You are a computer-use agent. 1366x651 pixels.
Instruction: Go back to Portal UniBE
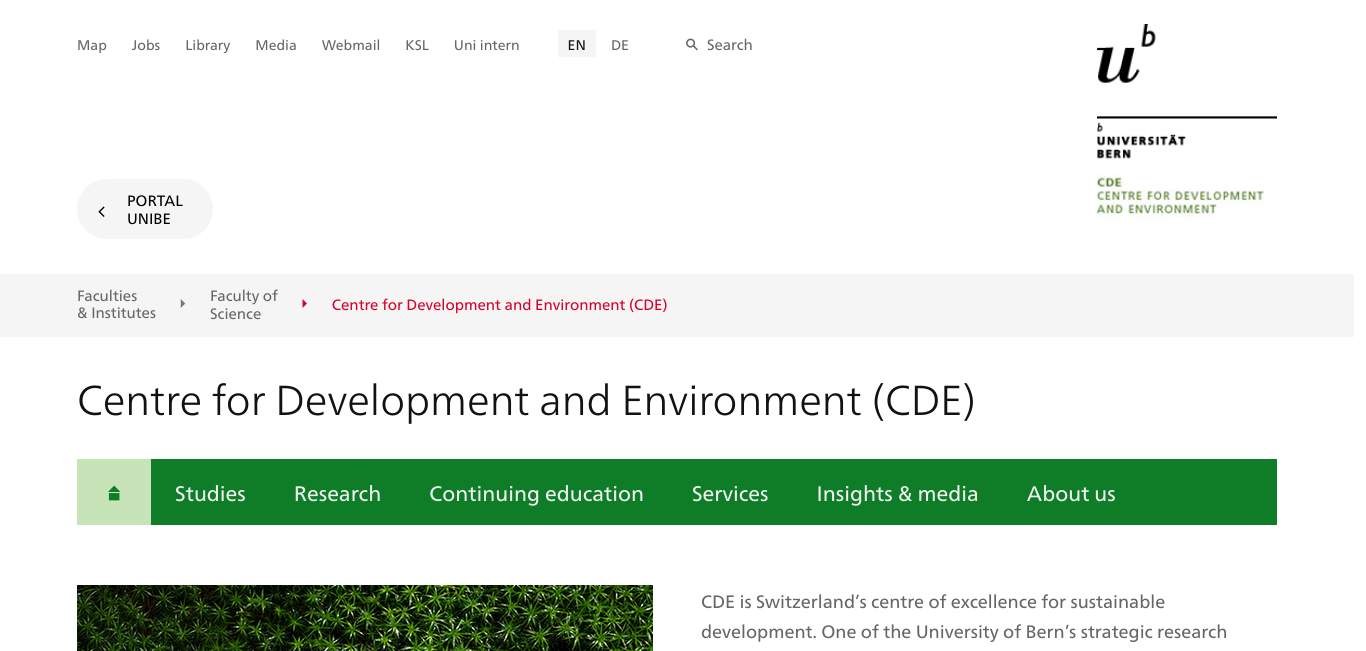(x=145, y=209)
